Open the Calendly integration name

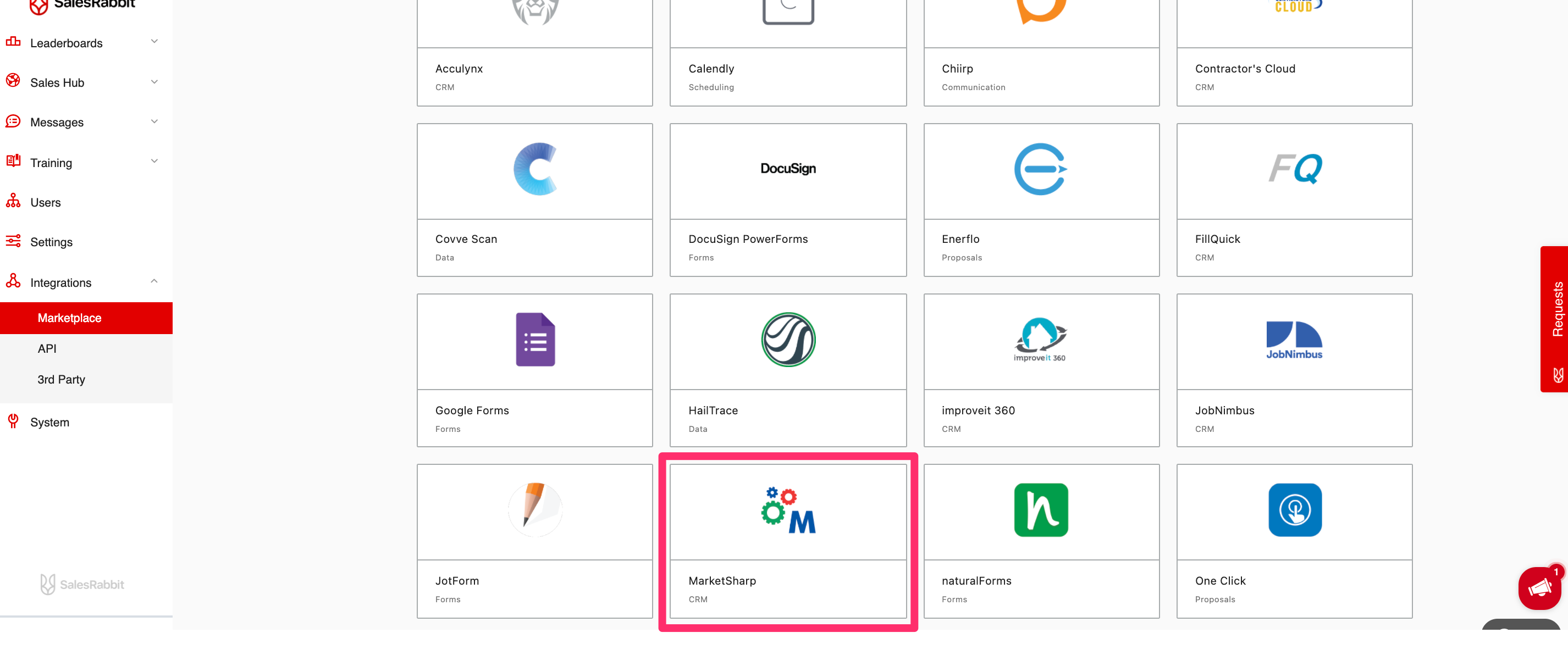pos(711,69)
